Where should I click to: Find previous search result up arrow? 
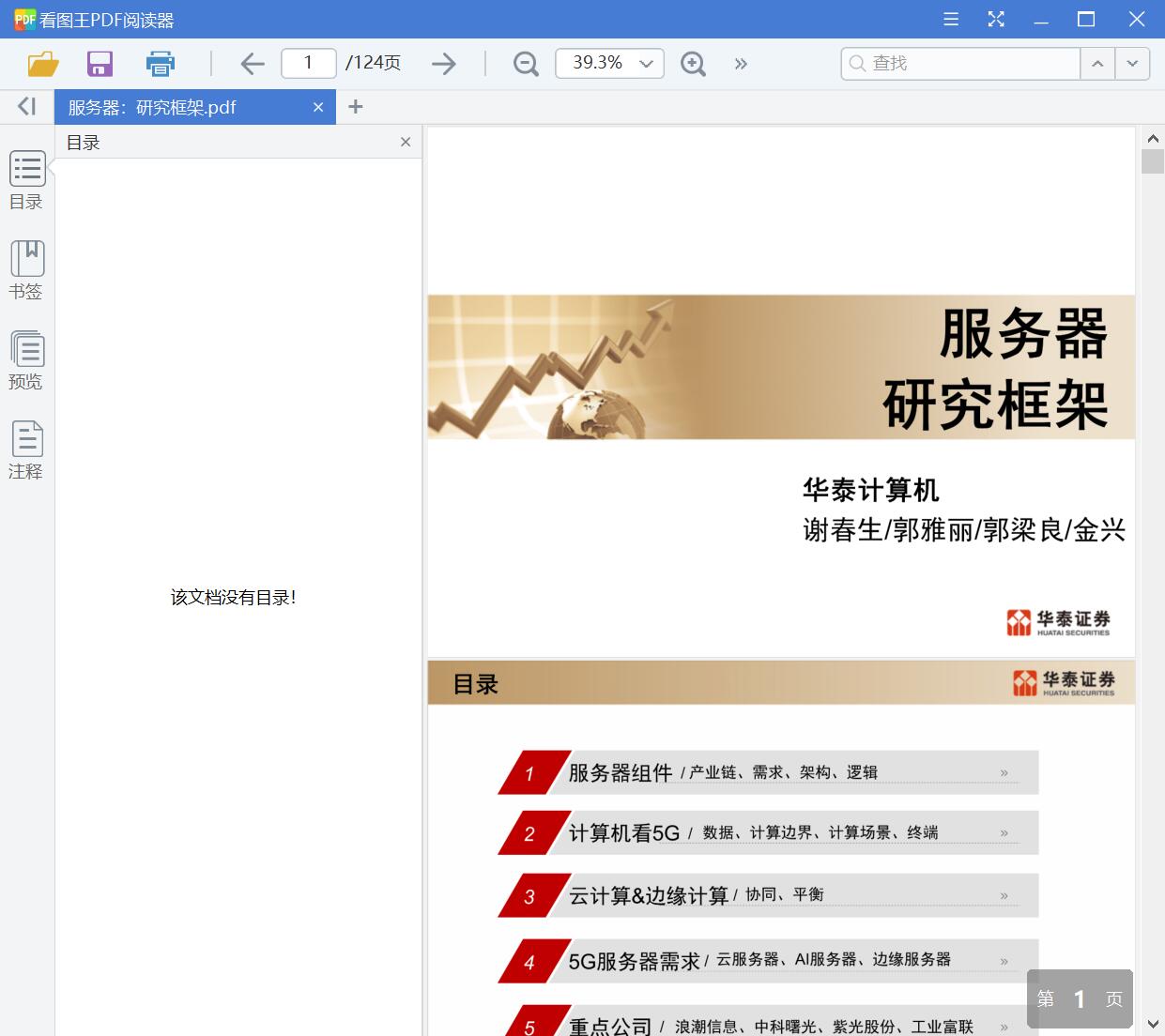click(1097, 63)
